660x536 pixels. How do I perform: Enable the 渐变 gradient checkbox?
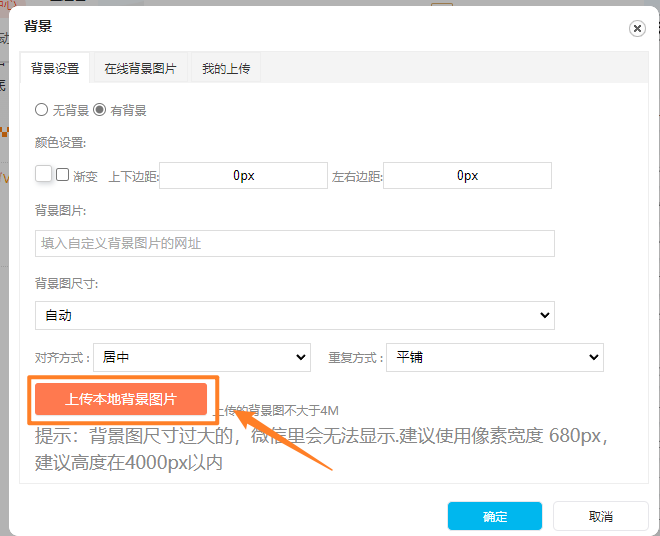coord(63,175)
